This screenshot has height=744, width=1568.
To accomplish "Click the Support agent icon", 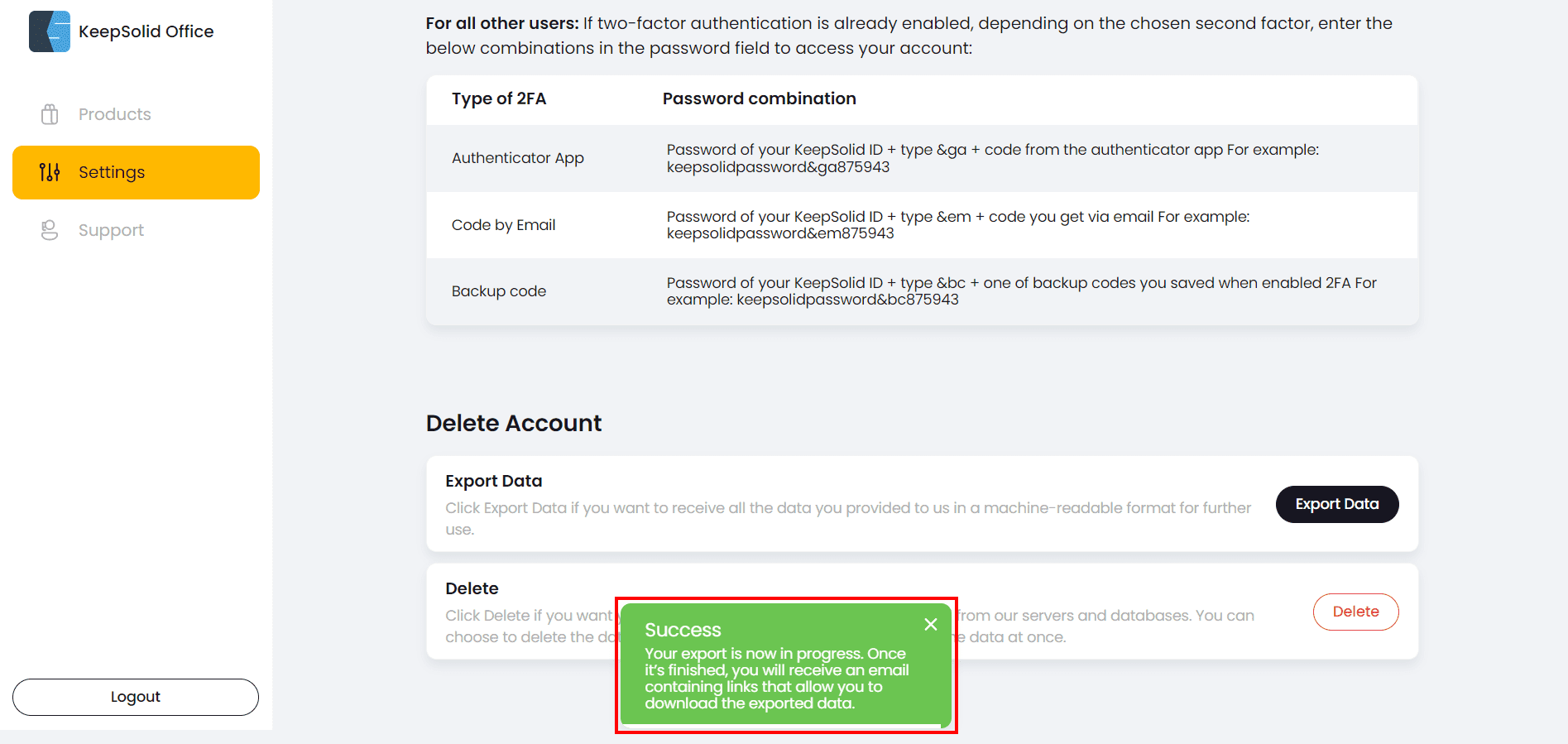I will pyautogui.click(x=50, y=230).
